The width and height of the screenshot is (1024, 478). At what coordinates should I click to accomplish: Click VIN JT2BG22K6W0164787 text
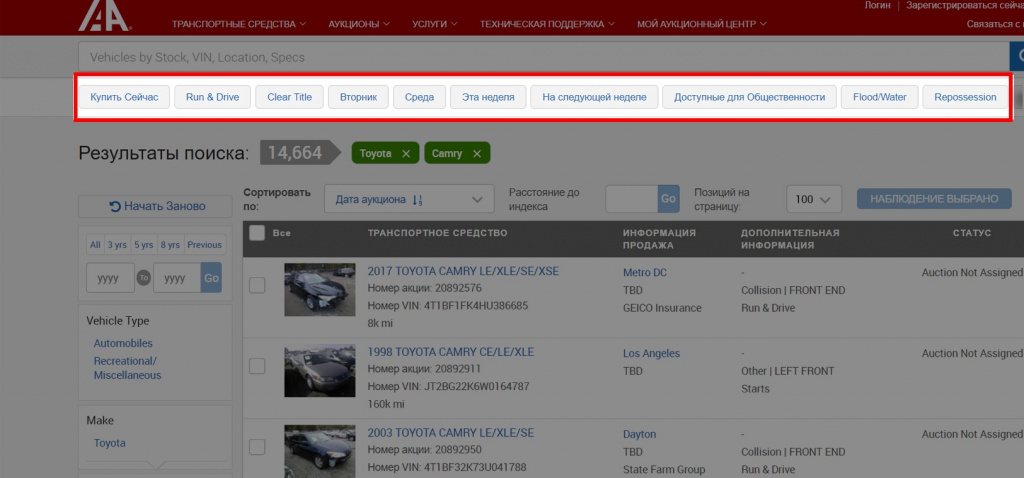pyautogui.click(x=449, y=387)
